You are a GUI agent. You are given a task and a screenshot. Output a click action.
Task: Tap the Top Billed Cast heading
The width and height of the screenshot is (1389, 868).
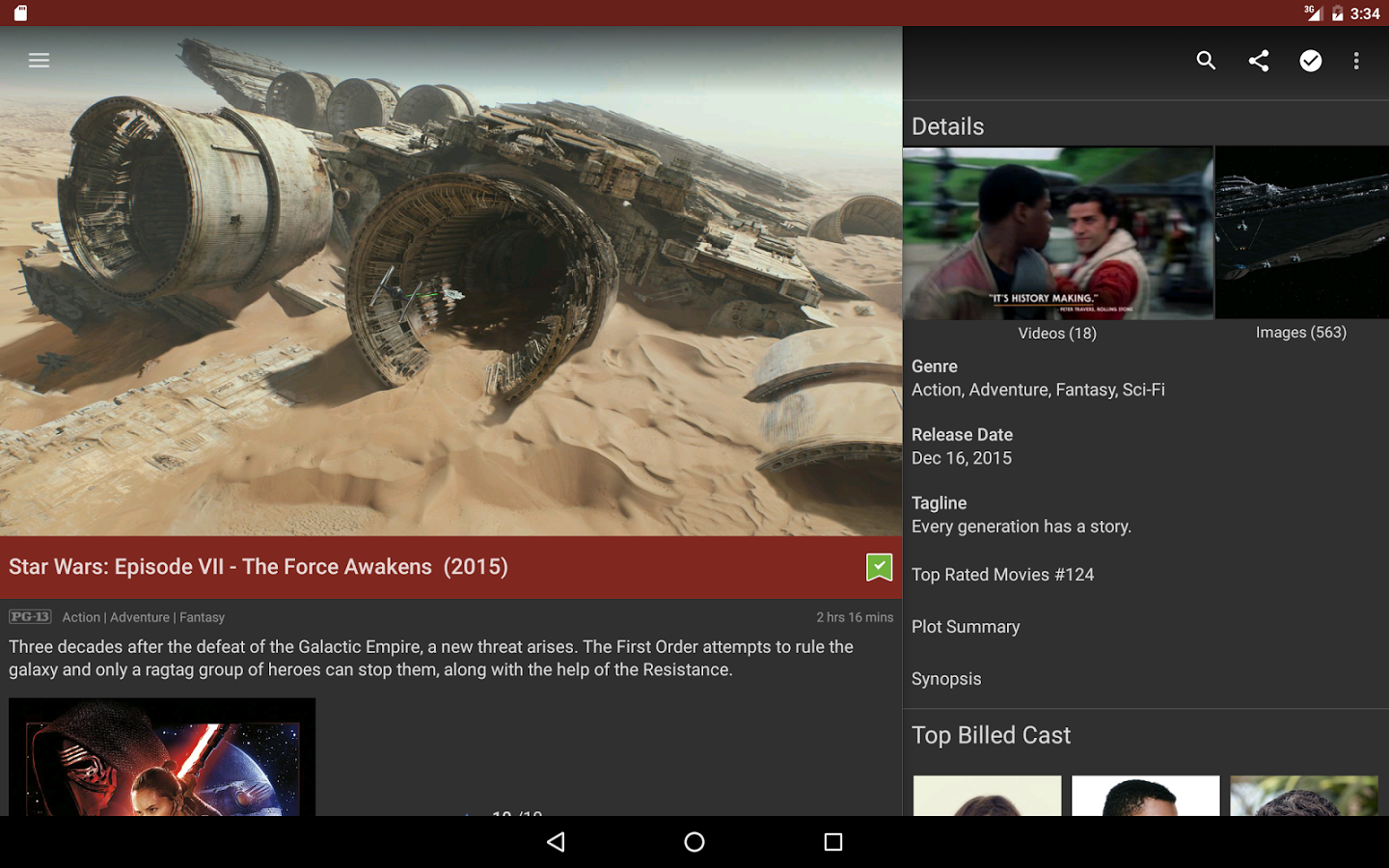click(x=992, y=735)
